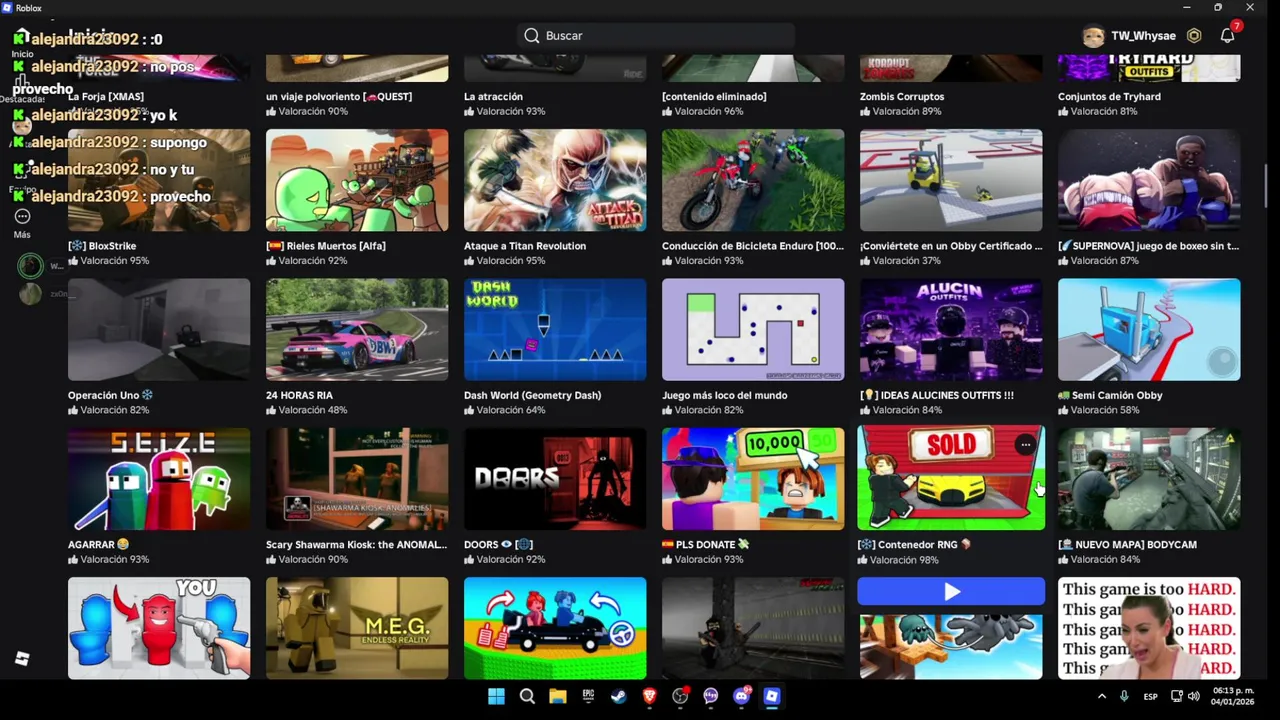This screenshot has width=1280, height=720.
Task: Open the red toilet YOU game thumbnail
Action: click(159, 628)
